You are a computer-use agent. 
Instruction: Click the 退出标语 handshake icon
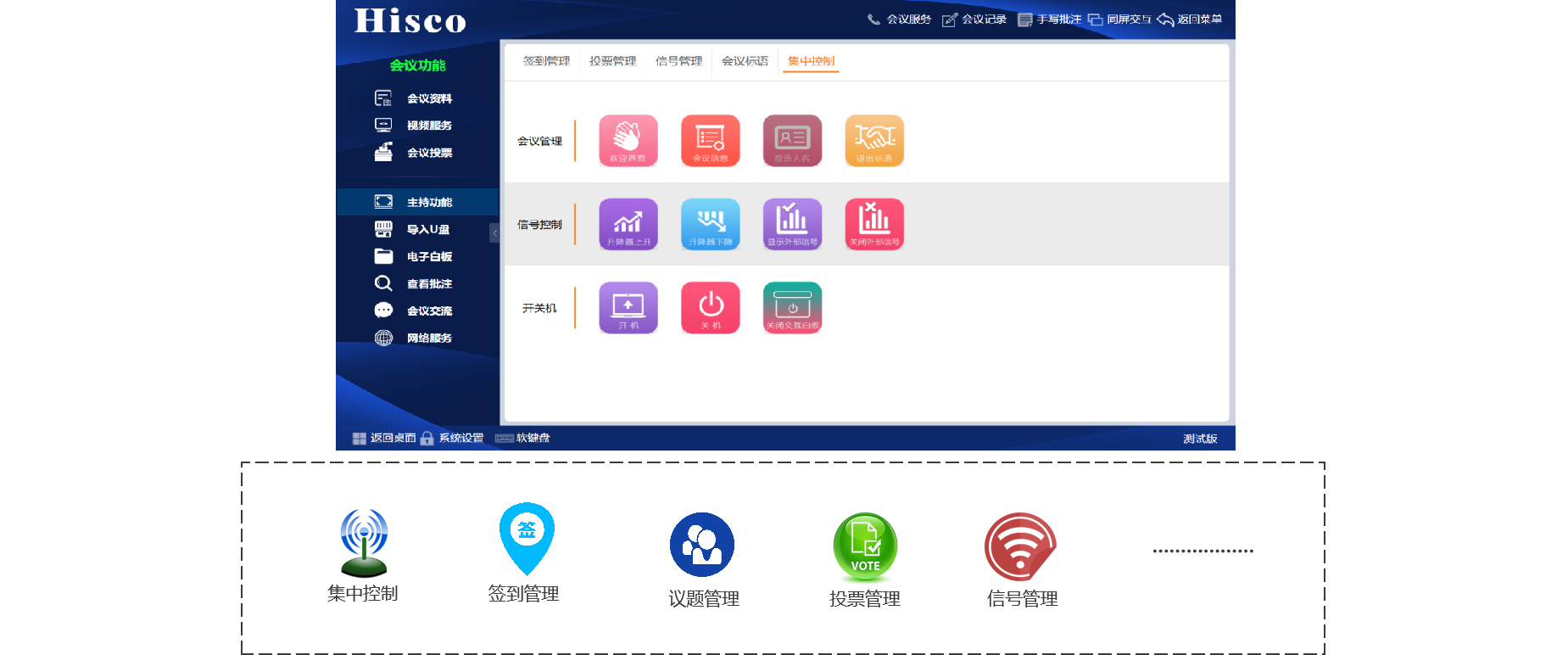(873, 140)
